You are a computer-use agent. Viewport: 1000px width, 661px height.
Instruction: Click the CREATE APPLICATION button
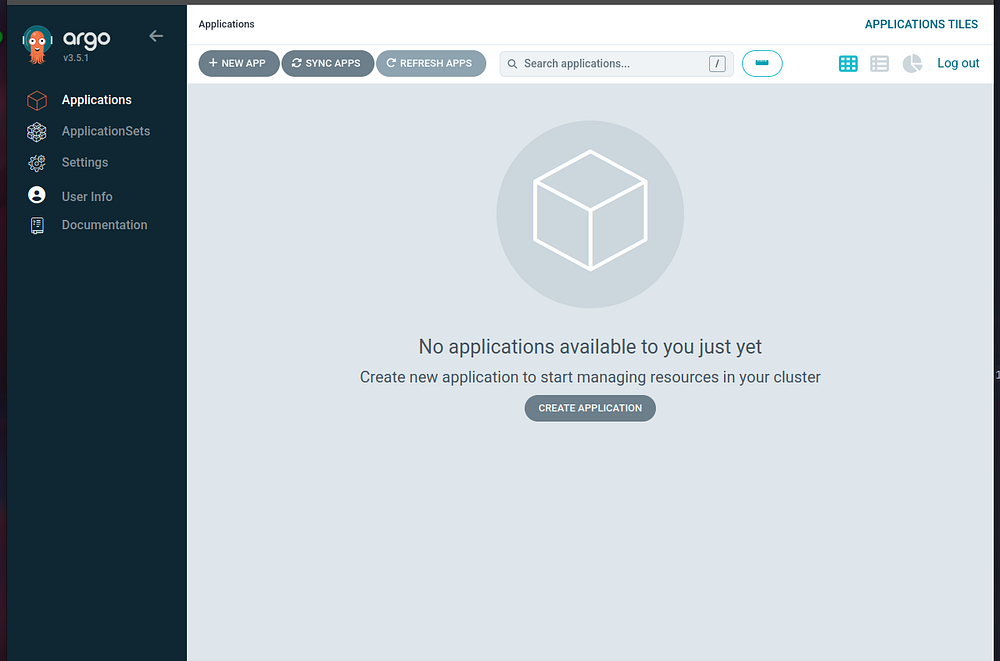tap(590, 408)
